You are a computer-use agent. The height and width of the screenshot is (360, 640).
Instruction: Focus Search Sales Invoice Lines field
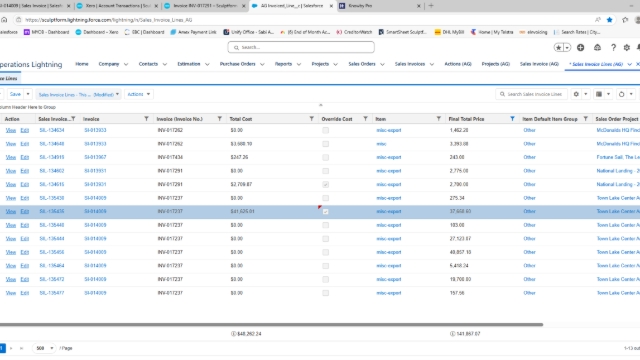(x=531, y=94)
